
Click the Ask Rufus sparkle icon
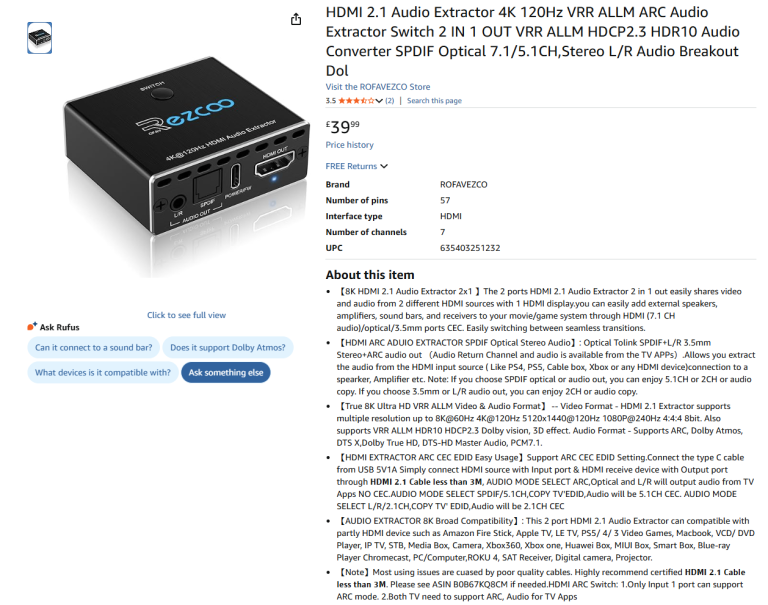coord(32,326)
